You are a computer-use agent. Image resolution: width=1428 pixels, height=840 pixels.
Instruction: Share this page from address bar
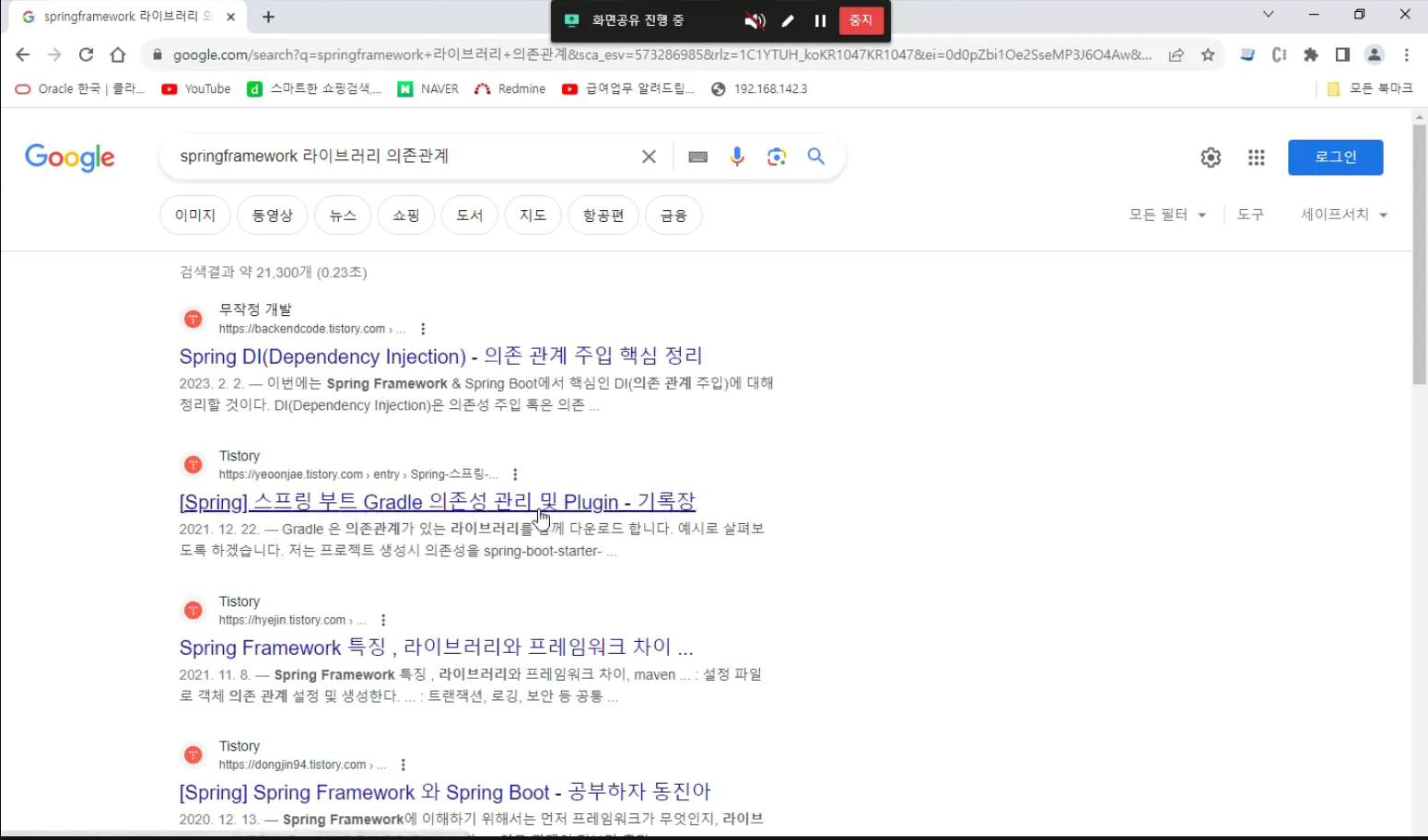tap(1176, 55)
